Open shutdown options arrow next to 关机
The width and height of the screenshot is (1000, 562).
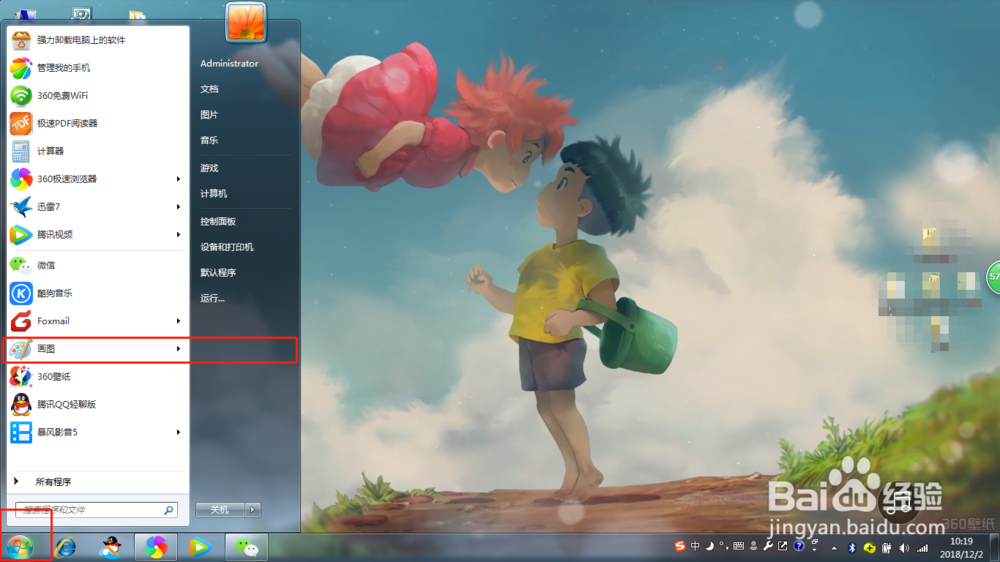(x=253, y=510)
